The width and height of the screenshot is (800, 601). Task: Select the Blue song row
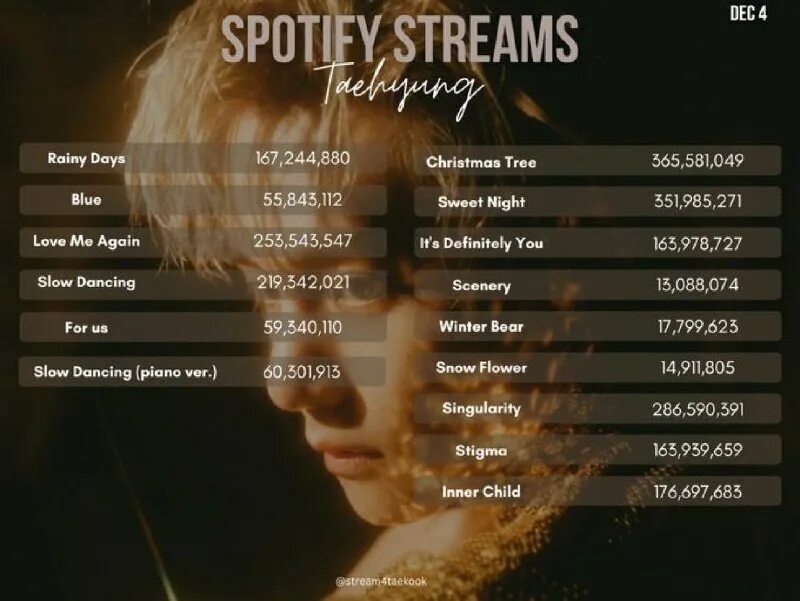coord(203,199)
